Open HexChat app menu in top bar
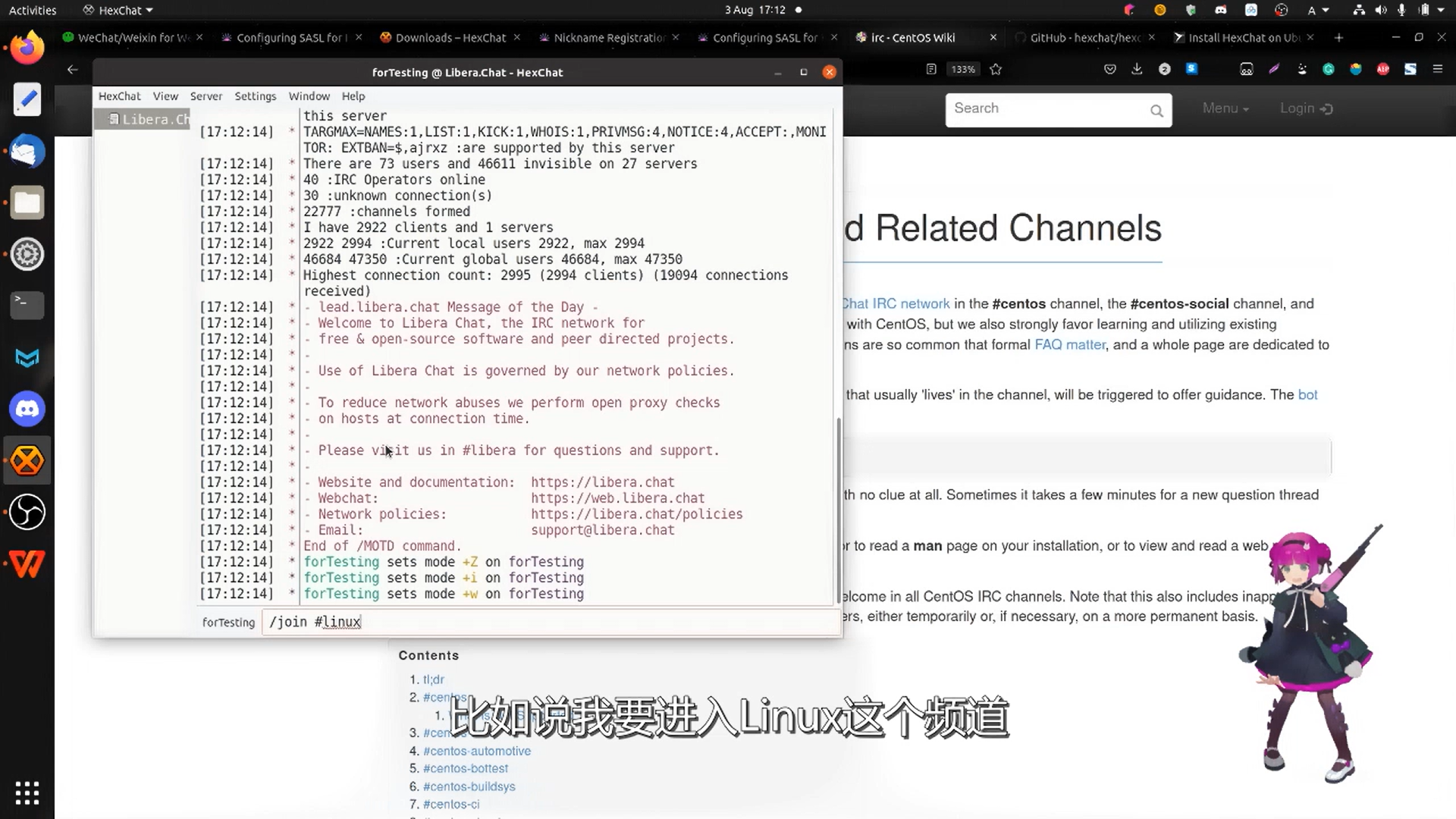The width and height of the screenshot is (1456, 819). click(x=118, y=10)
